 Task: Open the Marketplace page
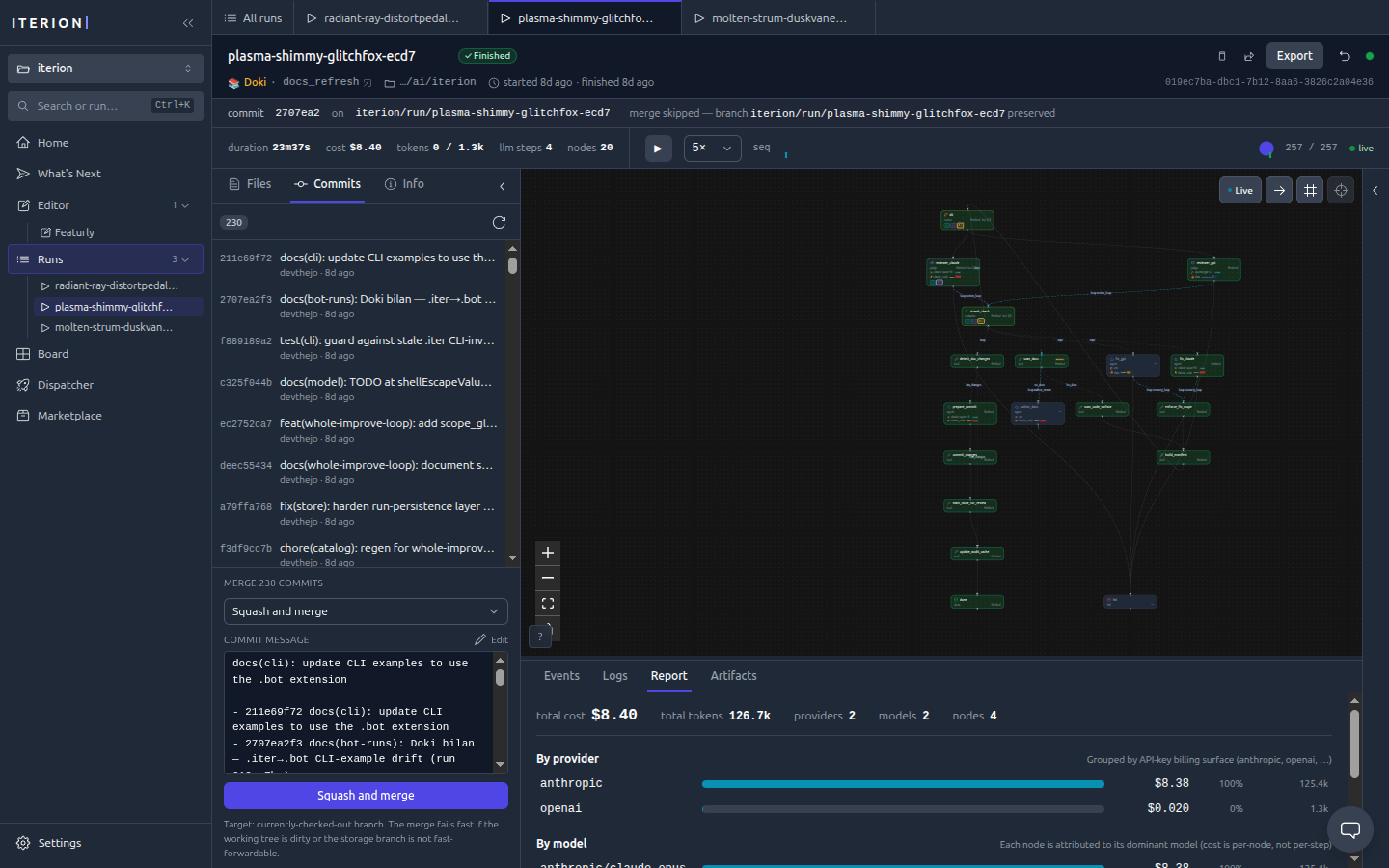pyautogui.click(x=106, y=416)
